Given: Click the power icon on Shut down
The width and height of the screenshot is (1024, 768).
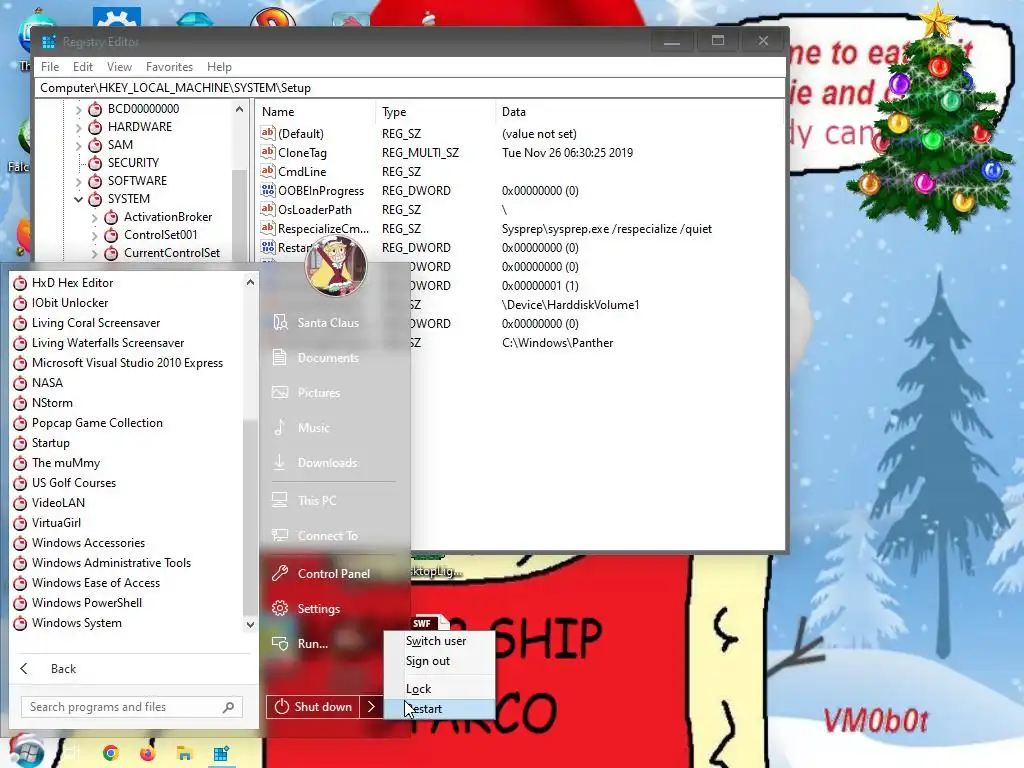Looking at the screenshot, I should [x=281, y=707].
